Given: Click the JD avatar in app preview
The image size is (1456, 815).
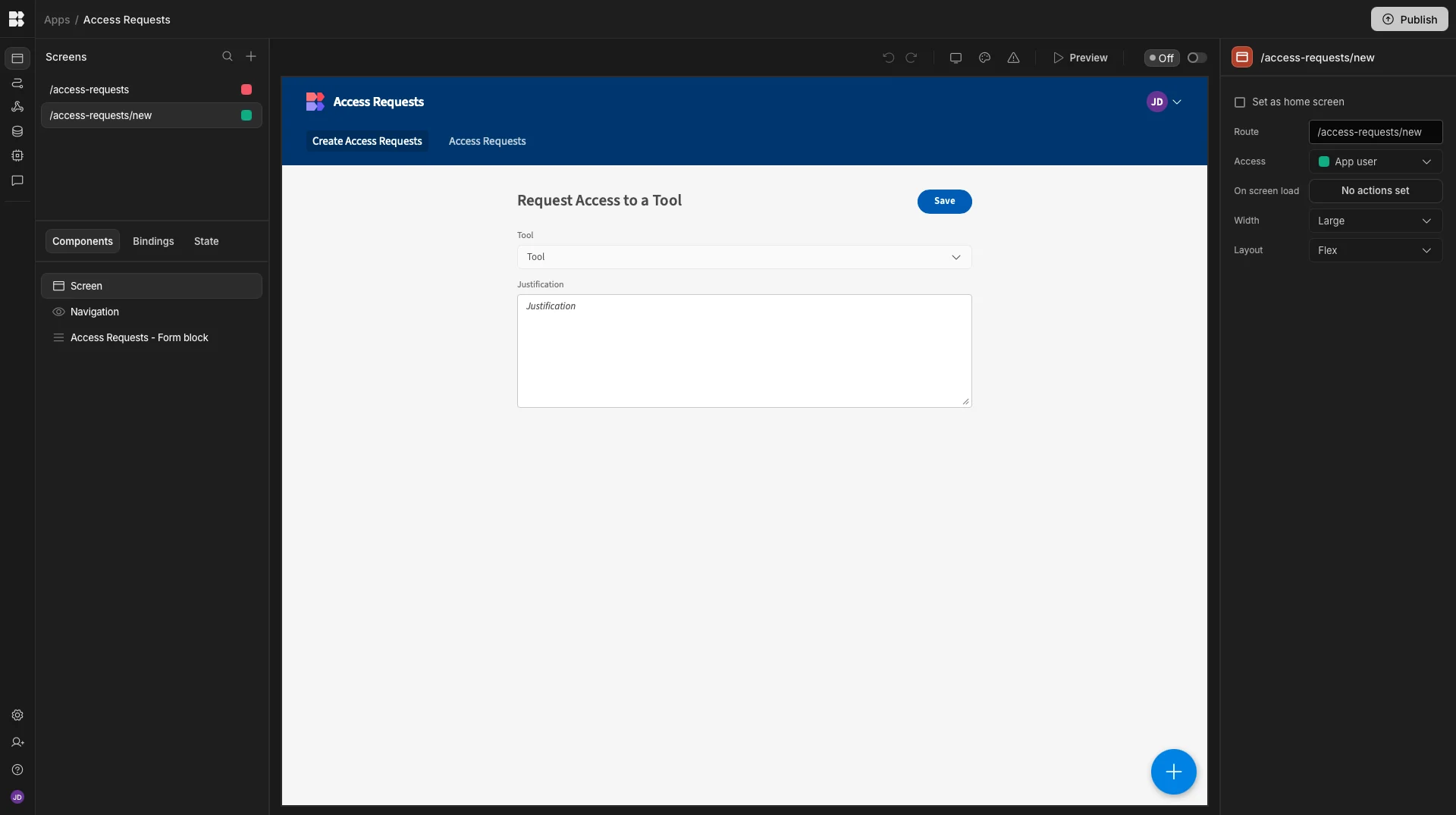Looking at the screenshot, I should (1156, 102).
